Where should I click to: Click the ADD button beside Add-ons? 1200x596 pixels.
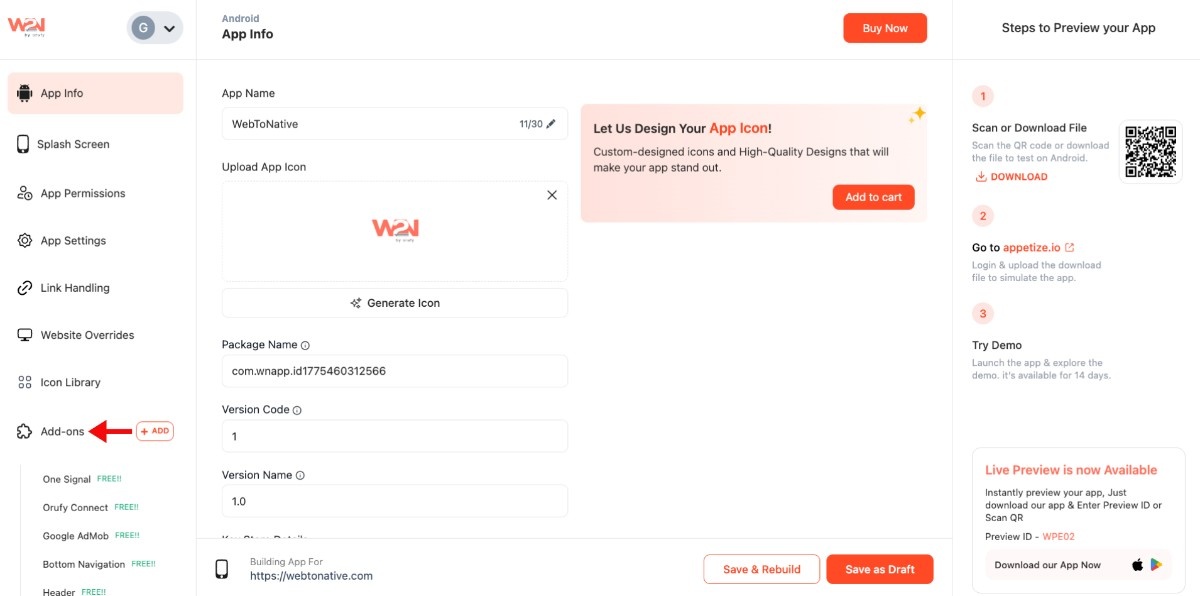pyautogui.click(x=155, y=431)
